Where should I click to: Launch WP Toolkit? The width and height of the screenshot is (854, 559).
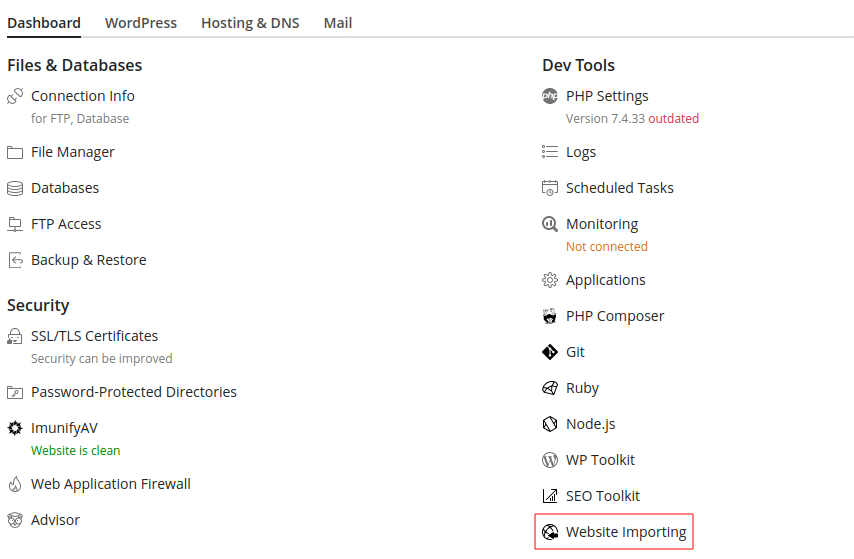tap(600, 460)
